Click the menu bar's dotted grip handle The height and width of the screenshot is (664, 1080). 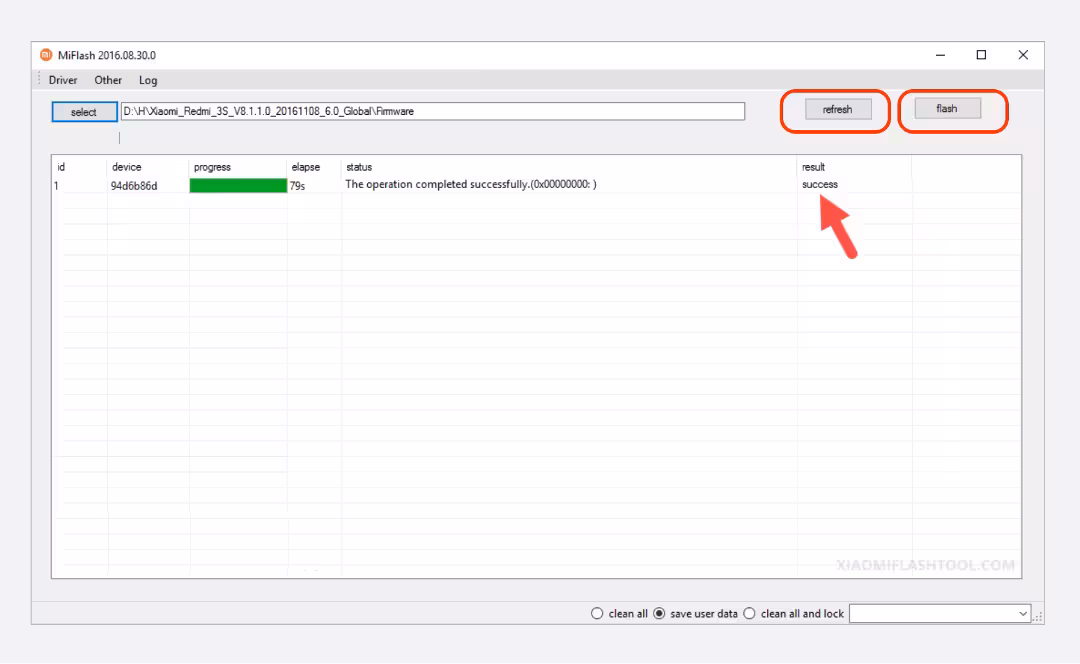point(39,79)
